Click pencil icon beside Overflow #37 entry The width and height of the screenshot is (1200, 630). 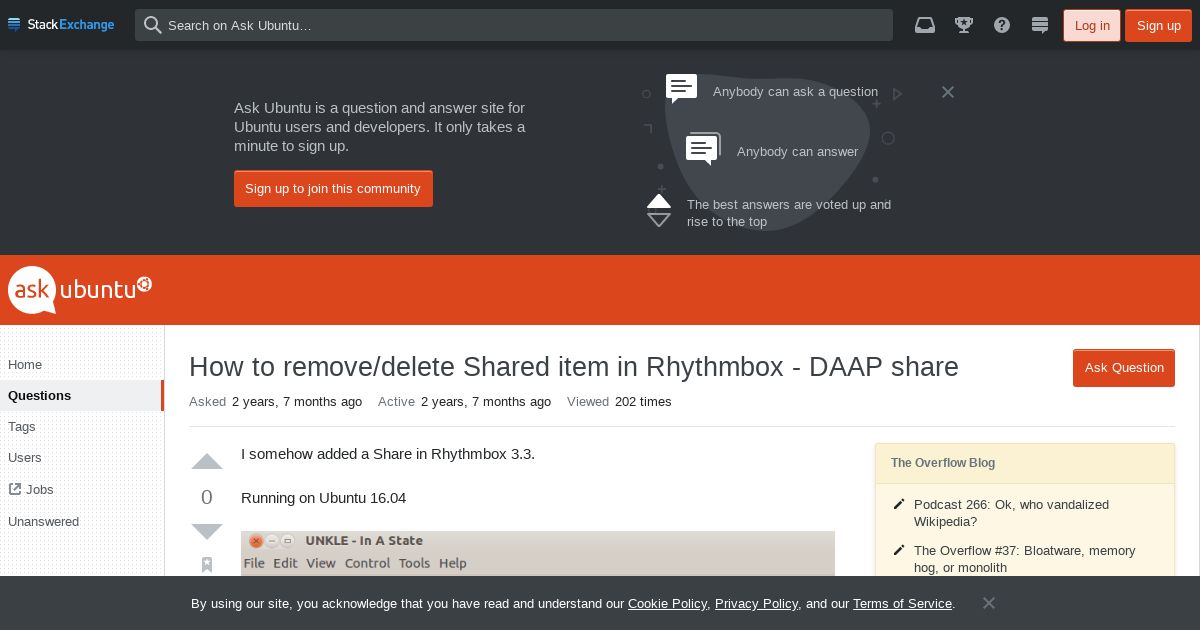pos(899,551)
